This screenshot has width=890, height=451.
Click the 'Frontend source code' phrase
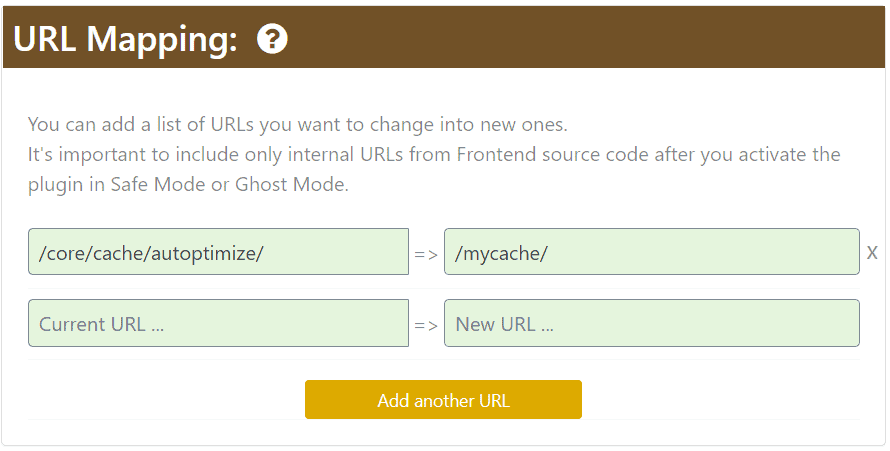click(x=553, y=154)
